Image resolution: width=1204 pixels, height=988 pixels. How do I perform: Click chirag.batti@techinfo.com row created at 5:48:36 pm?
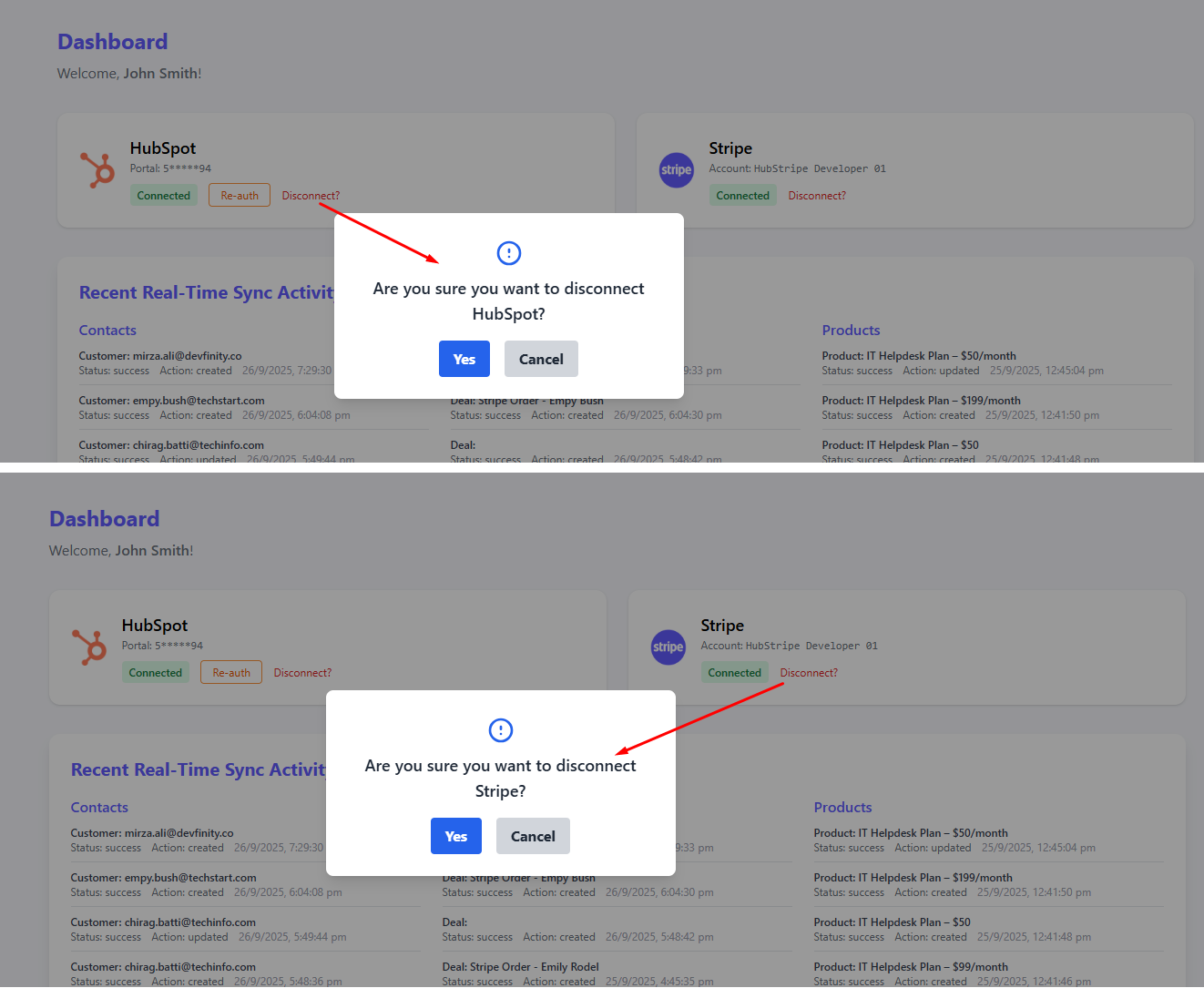tap(245, 973)
